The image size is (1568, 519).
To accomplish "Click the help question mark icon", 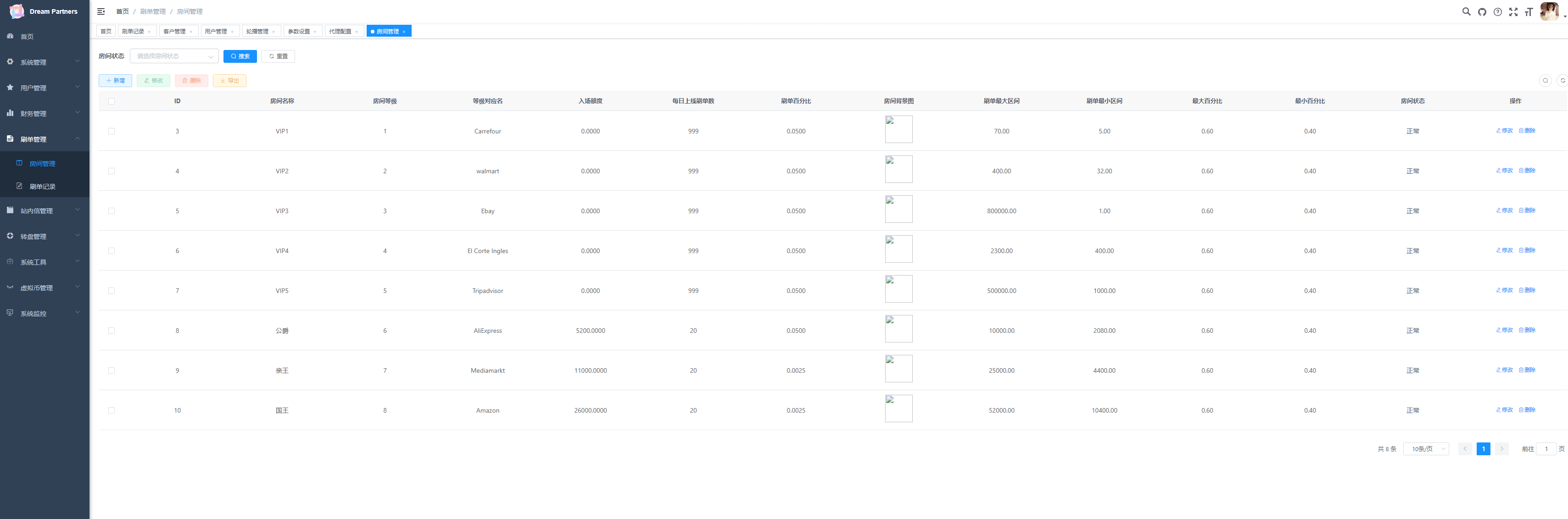I will (x=1498, y=11).
